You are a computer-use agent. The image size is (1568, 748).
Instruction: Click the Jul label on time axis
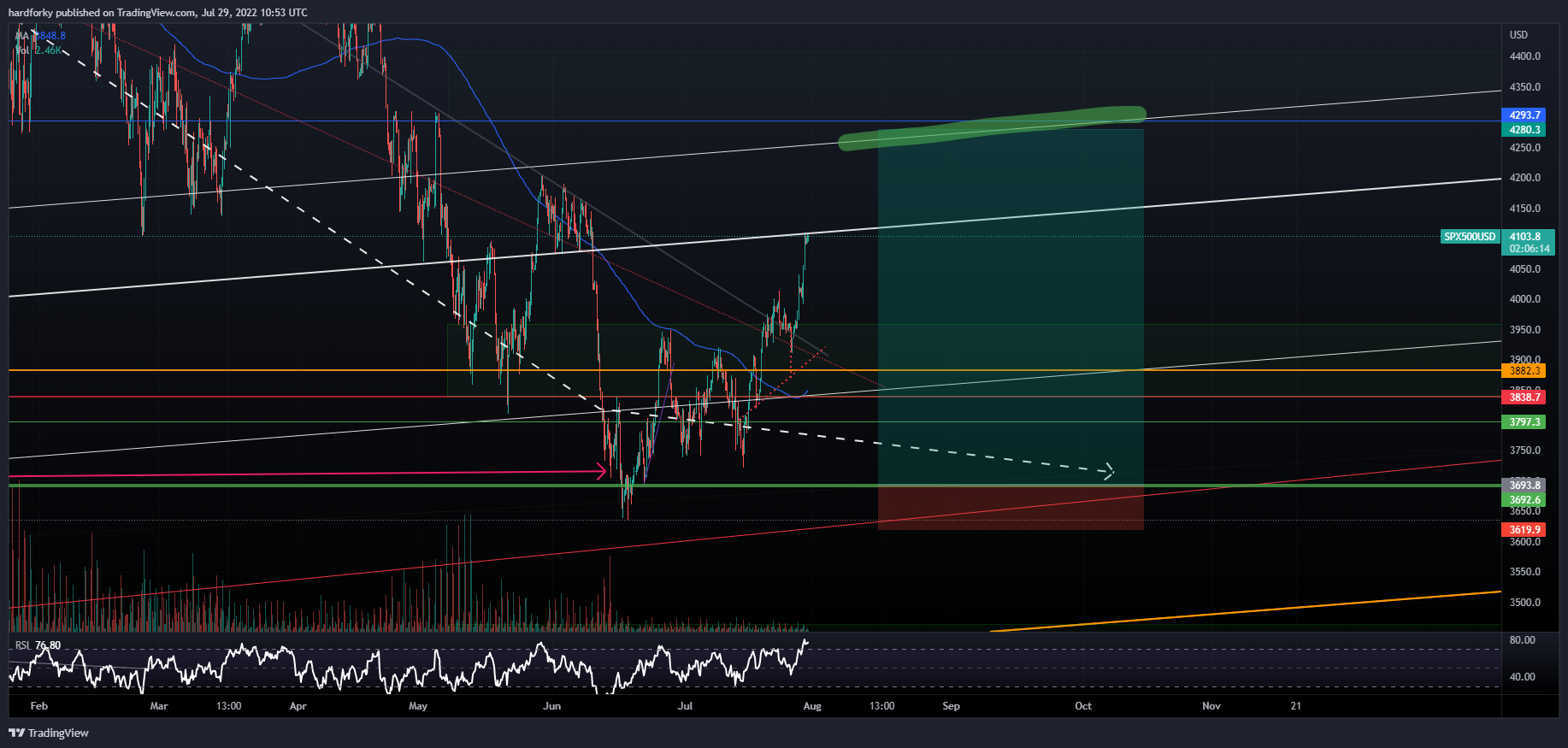[x=685, y=706]
